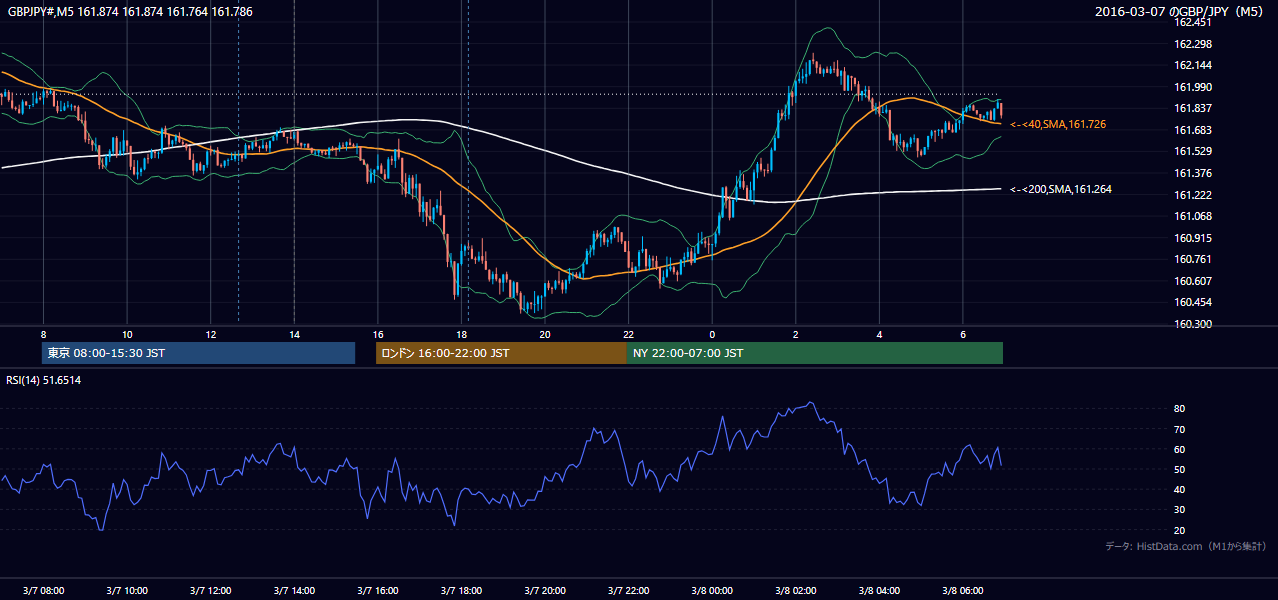Click price axis label 161.529

(1192, 151)
